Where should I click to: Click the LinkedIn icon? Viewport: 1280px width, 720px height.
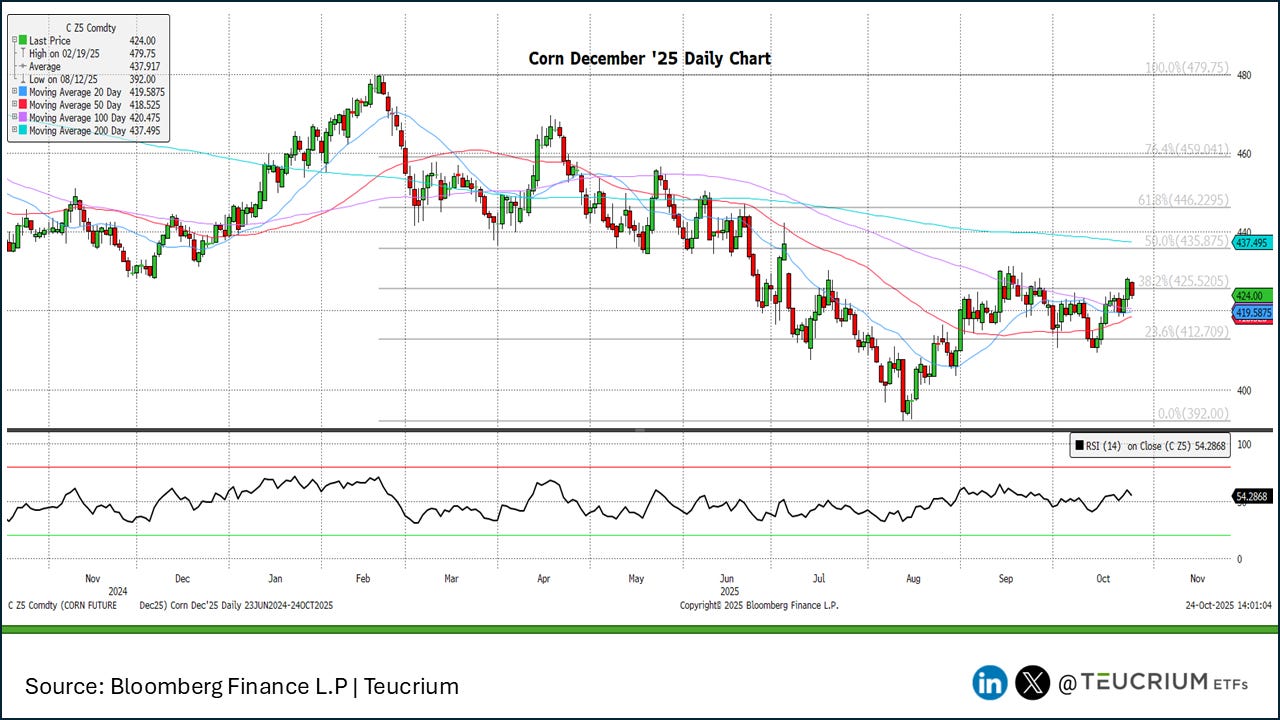pos(990,683)
